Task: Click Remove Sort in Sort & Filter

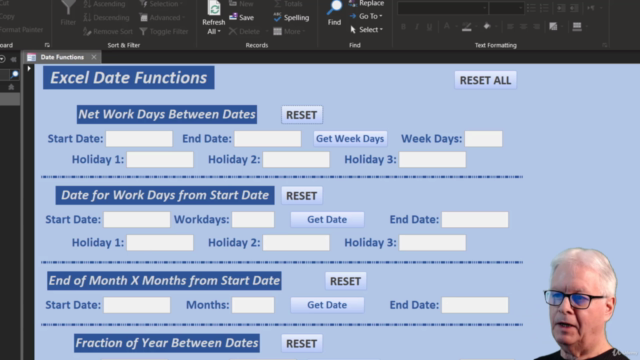Action: [x=108, y=31]
